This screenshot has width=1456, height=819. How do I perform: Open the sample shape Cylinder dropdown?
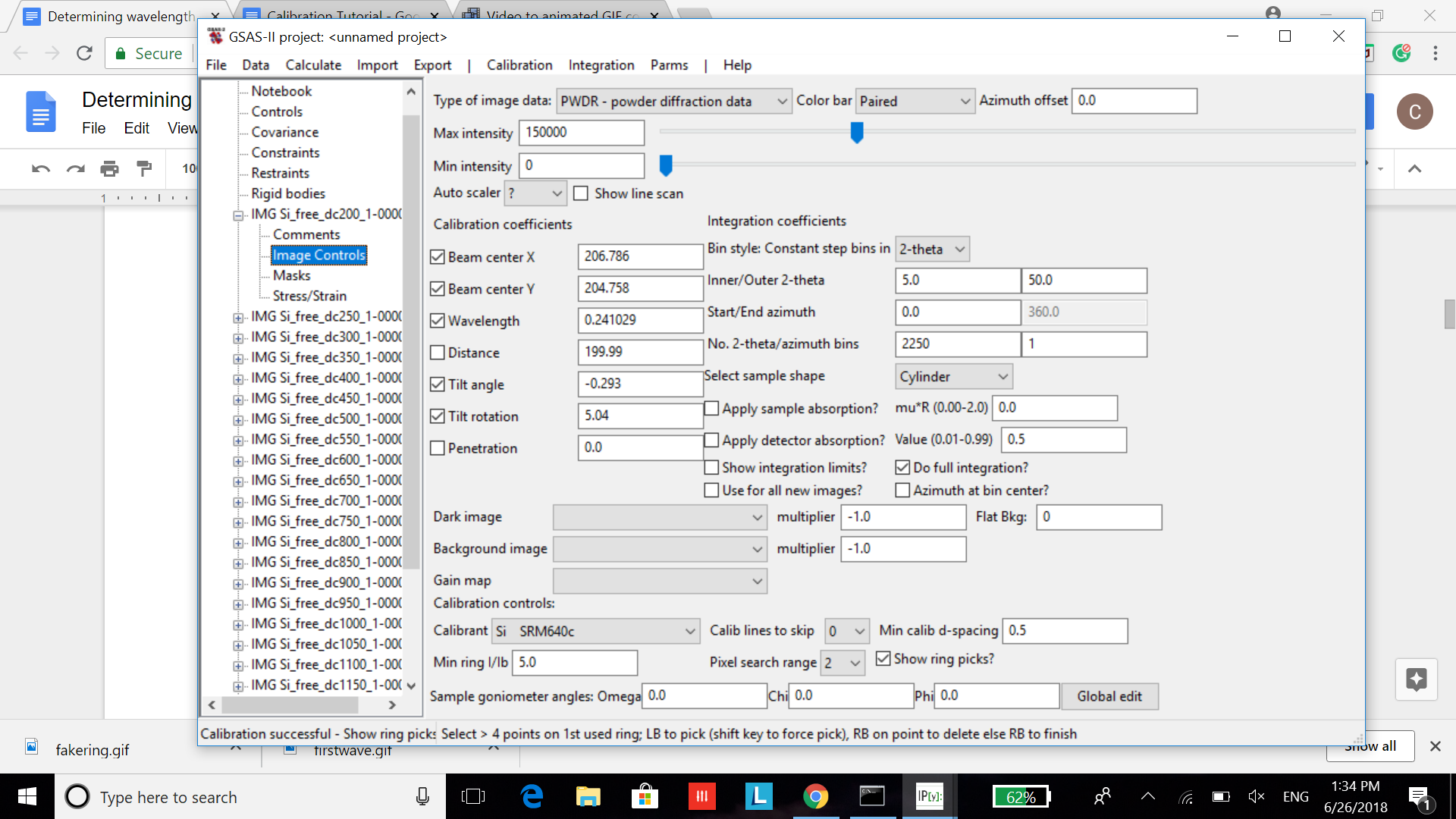click(x=954, y=376)
